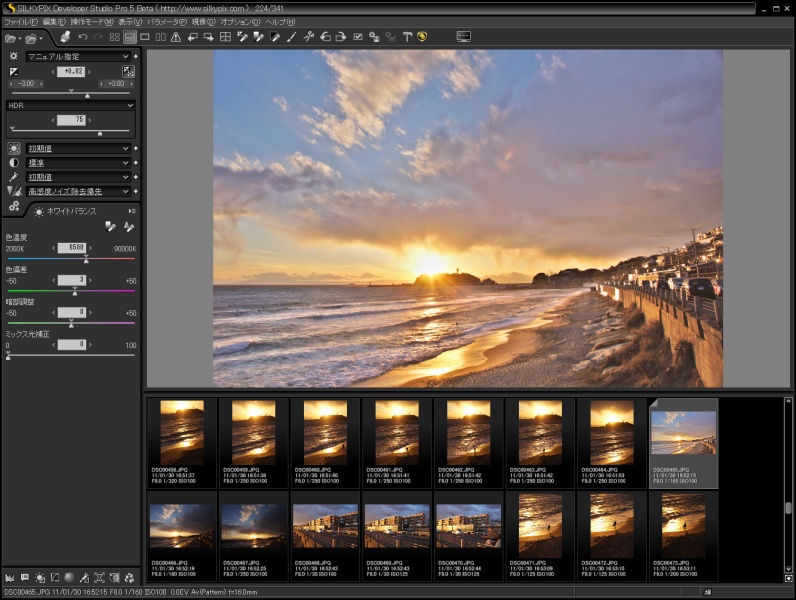Click the exposure bias +/- icon

pos(14,72)
